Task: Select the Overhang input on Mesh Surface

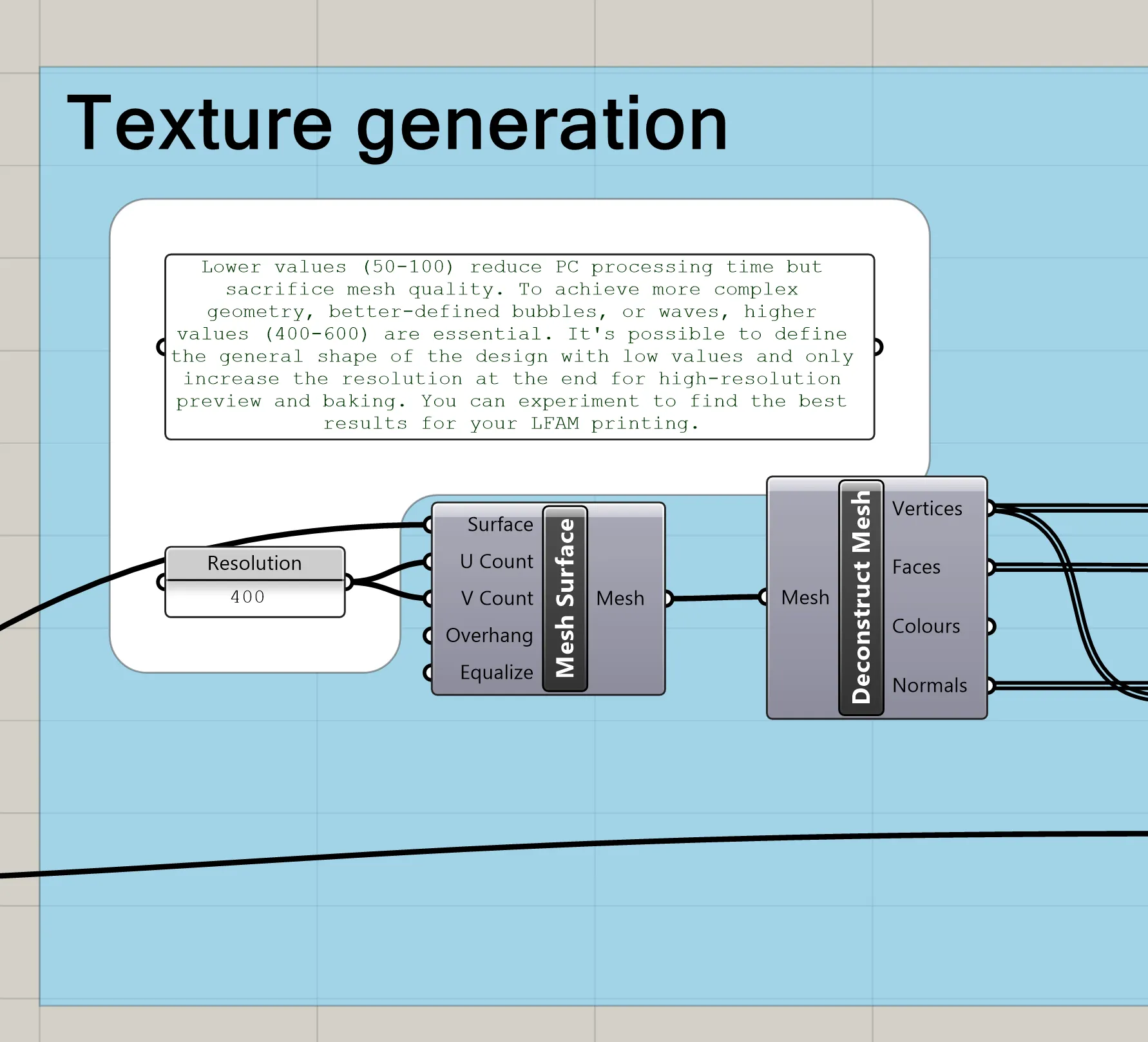Action: click(489, 636)
